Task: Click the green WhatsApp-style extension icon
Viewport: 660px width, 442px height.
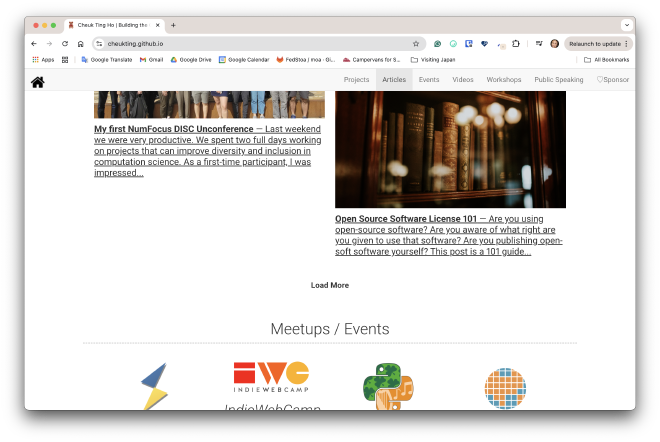Action: point(437,44)
